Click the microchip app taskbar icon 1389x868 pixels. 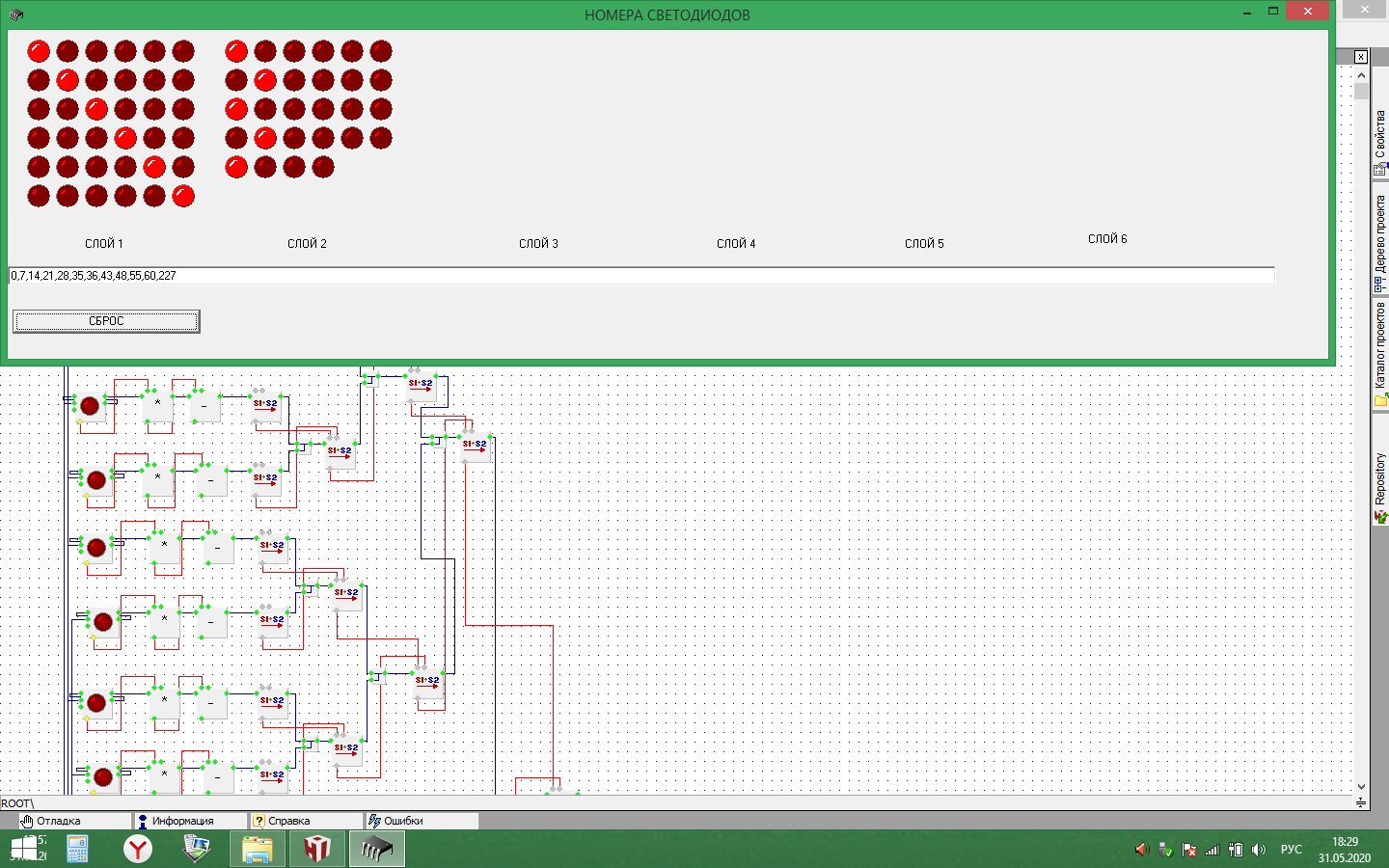point(376,849)
